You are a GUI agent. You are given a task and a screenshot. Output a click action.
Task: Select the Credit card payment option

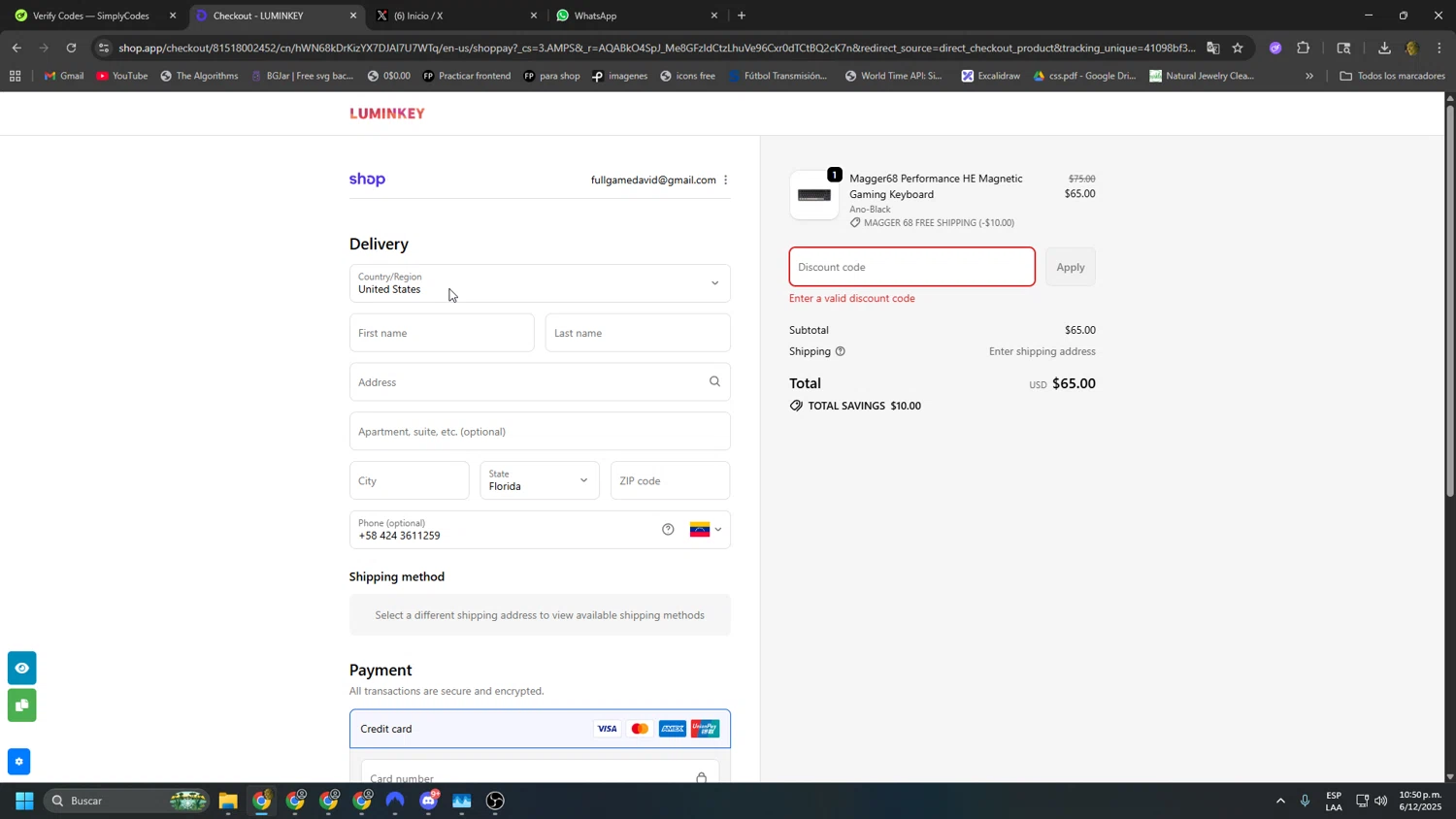click(x=540, y=729)
